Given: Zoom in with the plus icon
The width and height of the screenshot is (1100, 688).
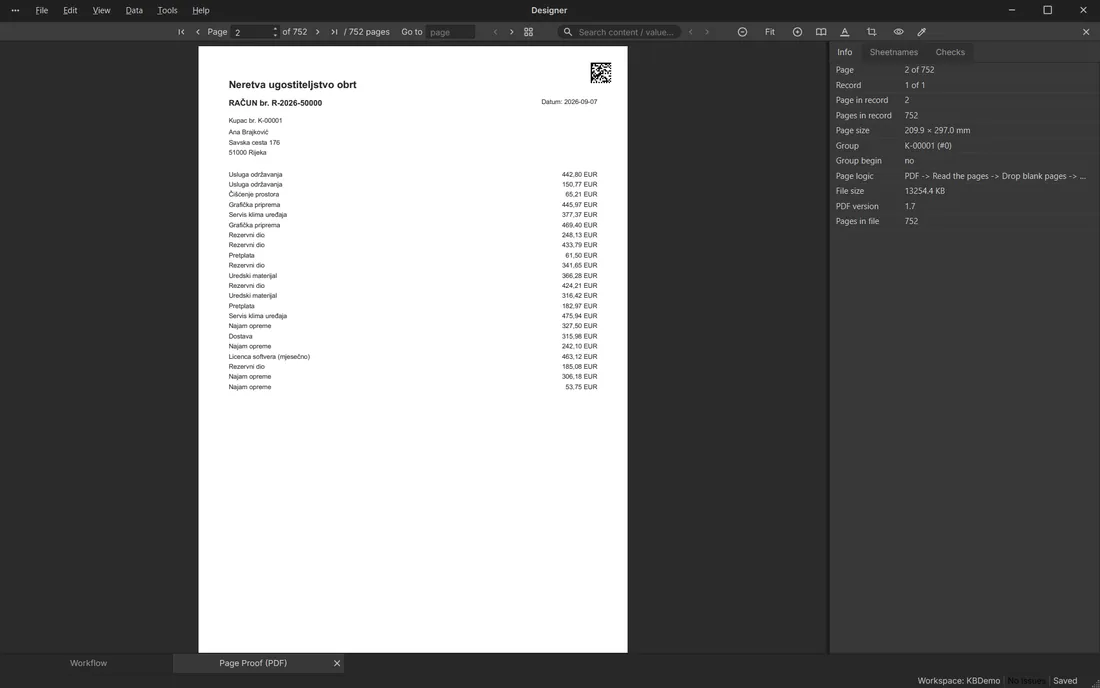Looking at the screenshot, I should (797, 32).
